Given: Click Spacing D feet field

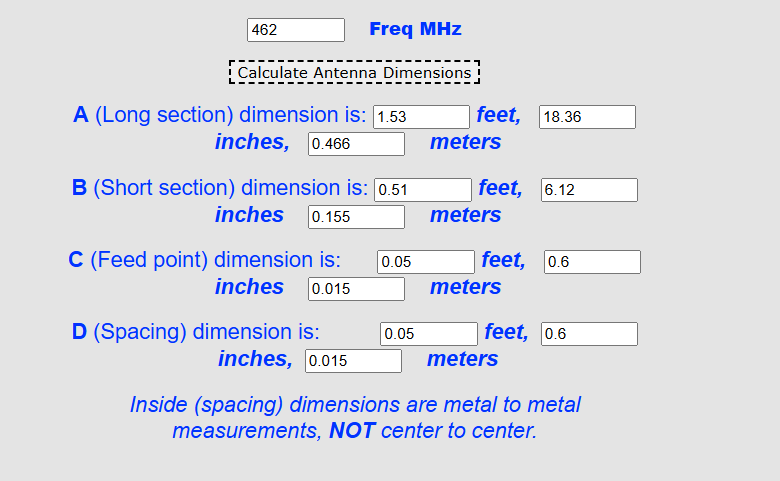Looking at the screenshot, I should [x=428, y=334].
